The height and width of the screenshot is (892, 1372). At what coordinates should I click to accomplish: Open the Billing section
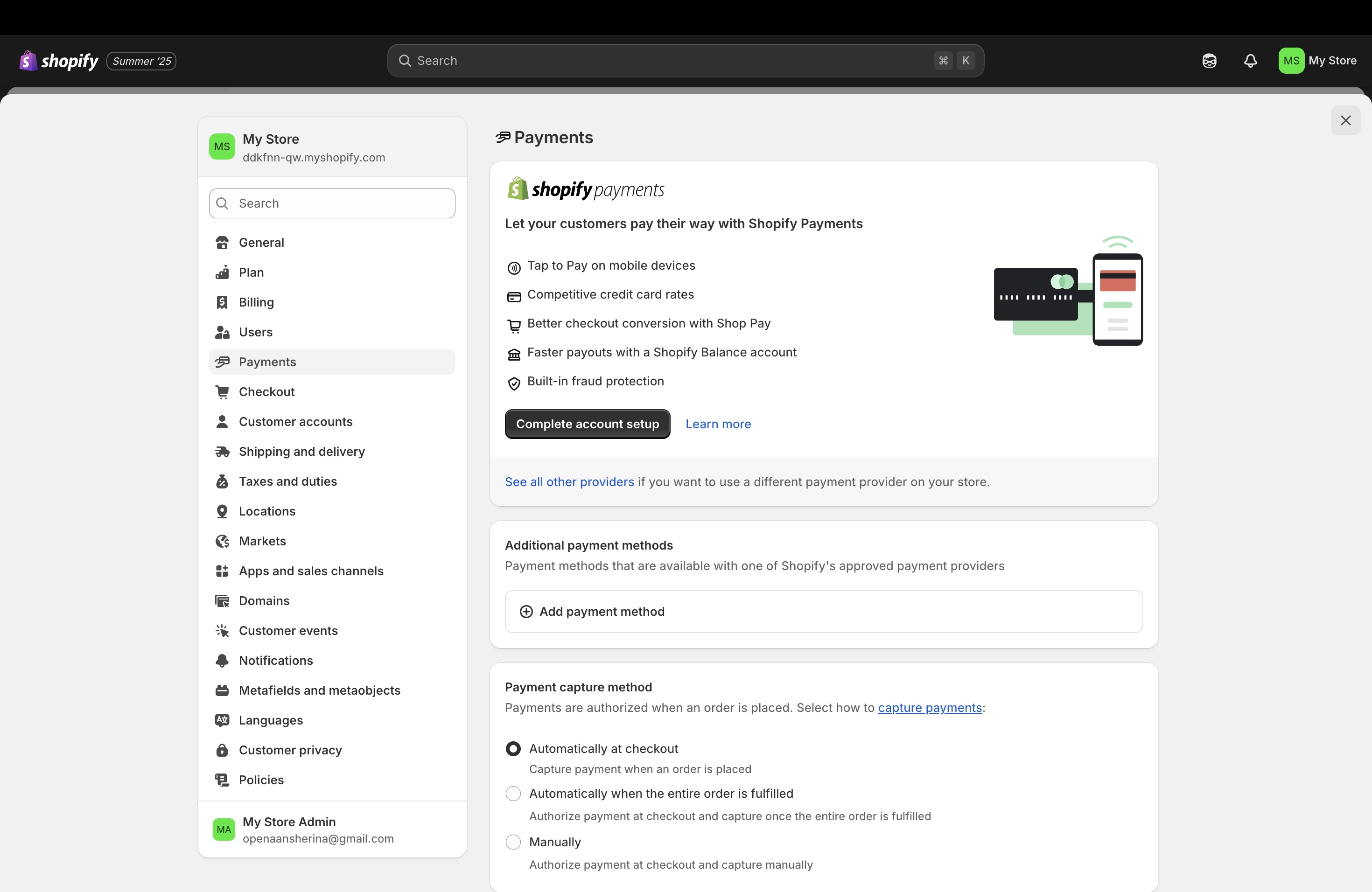[x=332, y=302]
